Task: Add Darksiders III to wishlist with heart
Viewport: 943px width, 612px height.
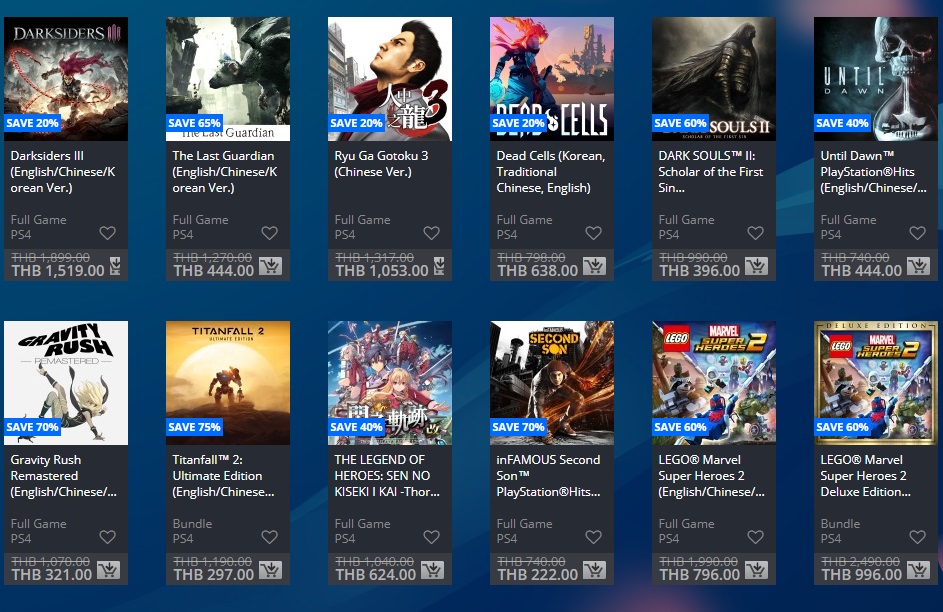Action: 108,233
